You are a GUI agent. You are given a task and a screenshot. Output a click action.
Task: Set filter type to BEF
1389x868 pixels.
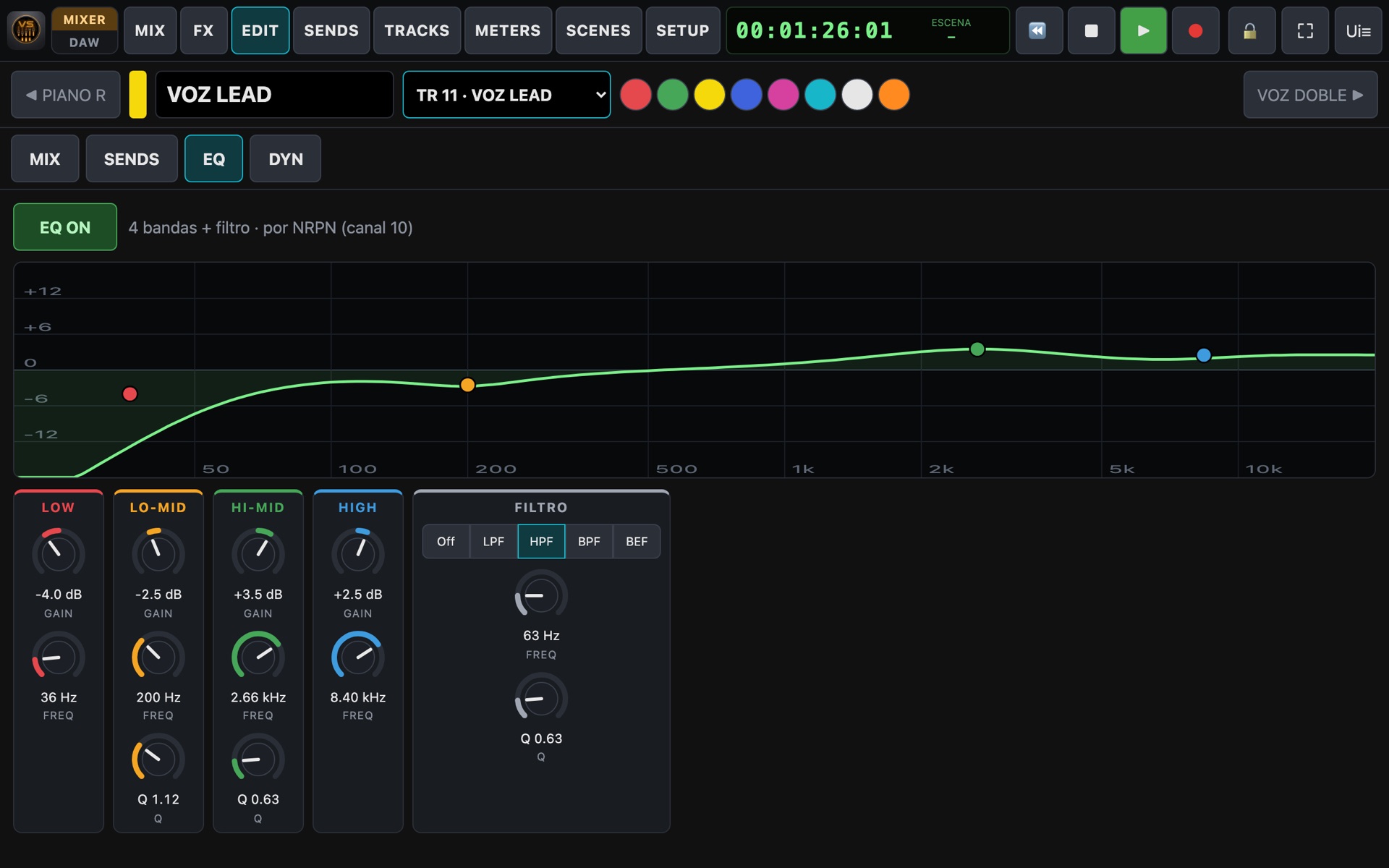pos(637,541)
